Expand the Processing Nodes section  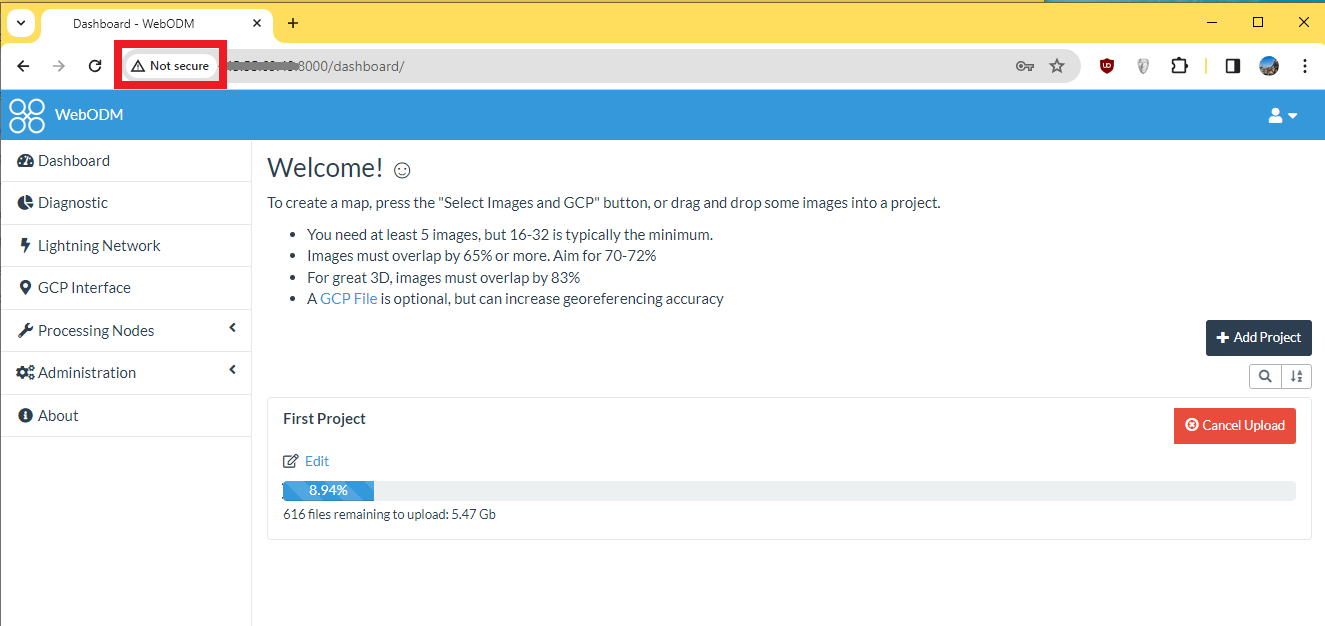point(95,330)
